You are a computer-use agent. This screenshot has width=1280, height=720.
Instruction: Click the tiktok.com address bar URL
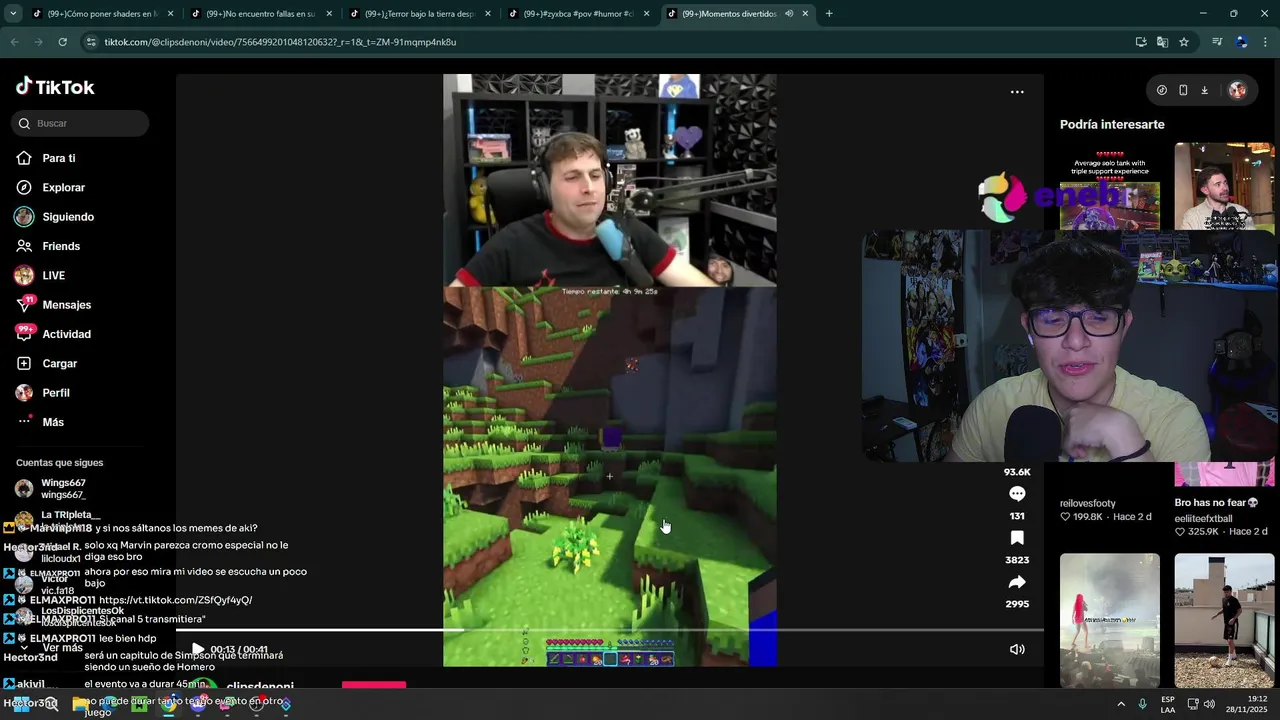(x=280, y=42)
